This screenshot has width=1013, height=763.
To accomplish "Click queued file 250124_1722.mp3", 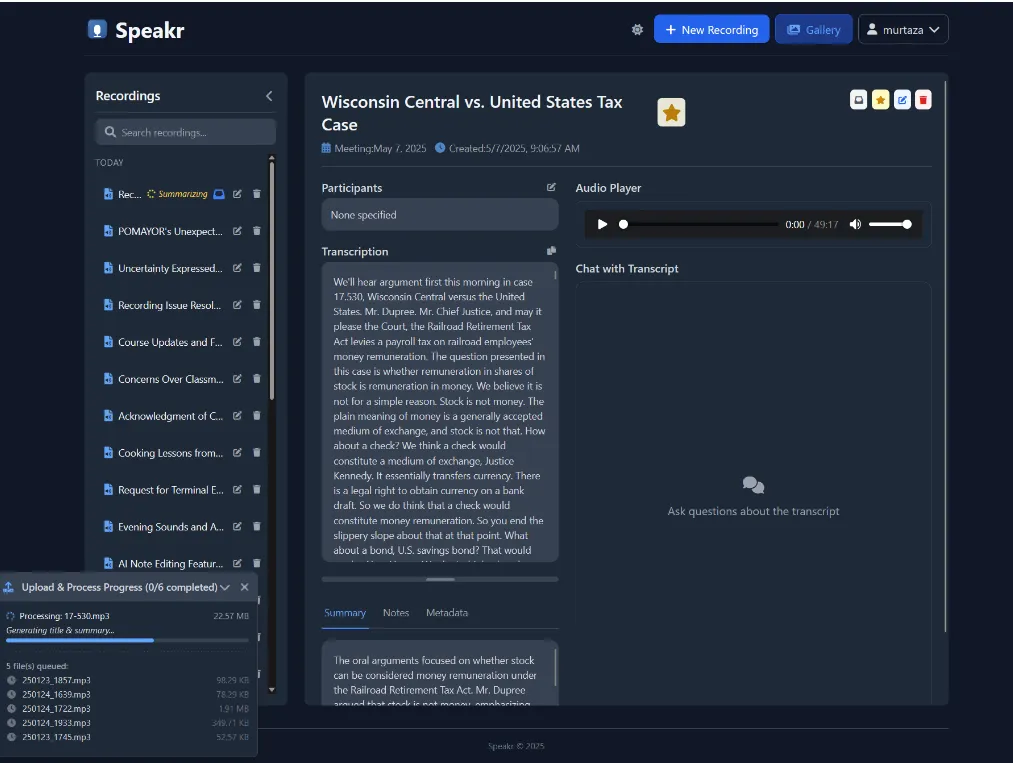I will click(56, 708).
